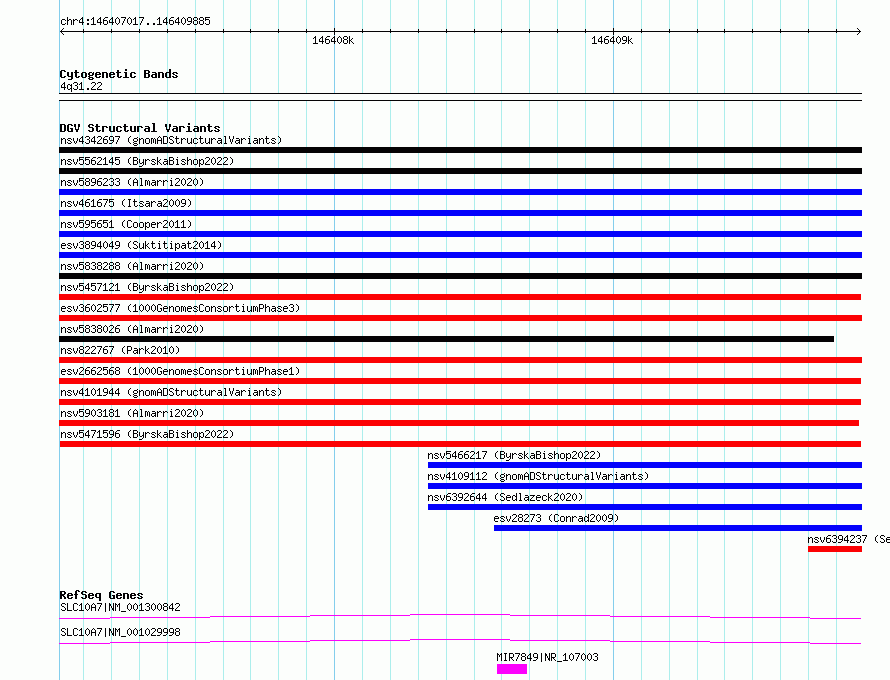Select red bar of nsv822767

(460, 360)
